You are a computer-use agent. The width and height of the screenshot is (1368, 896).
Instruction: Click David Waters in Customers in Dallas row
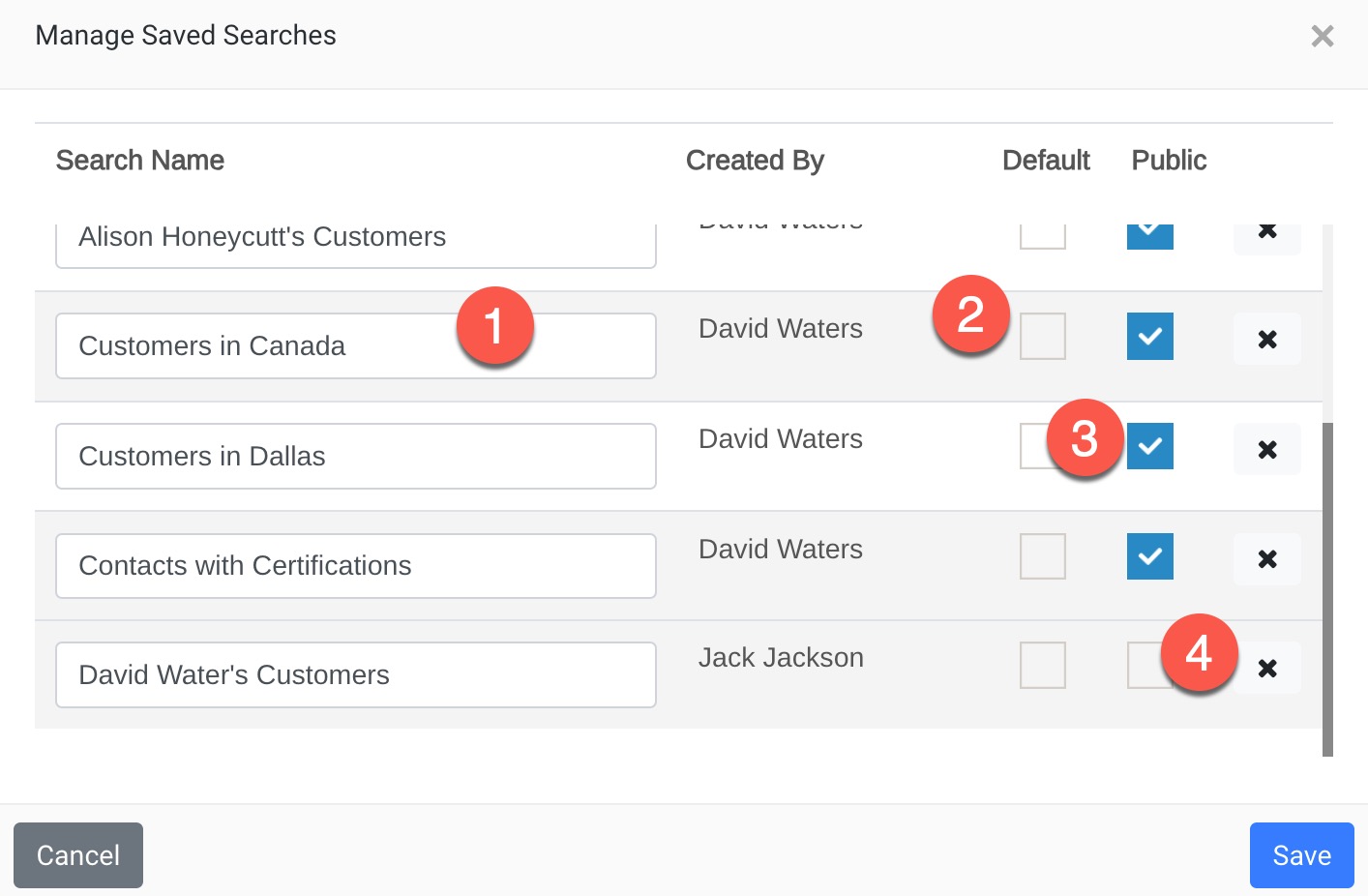(x=781, y=439)
